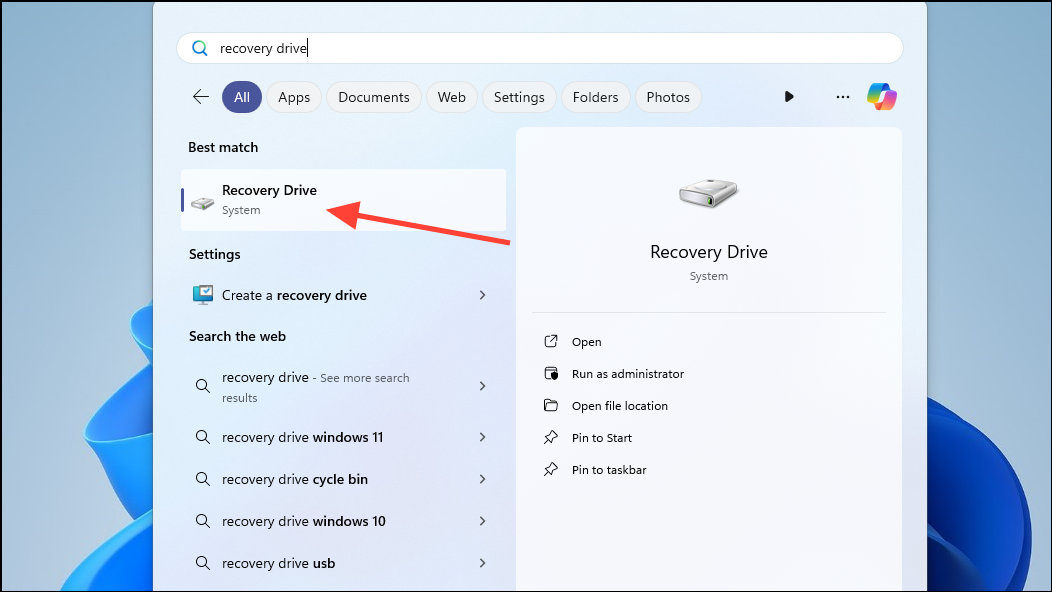This screenshot has width=1052, height=592.
Task: Click the Search the web heading
Action: click(x=238, y=336)
